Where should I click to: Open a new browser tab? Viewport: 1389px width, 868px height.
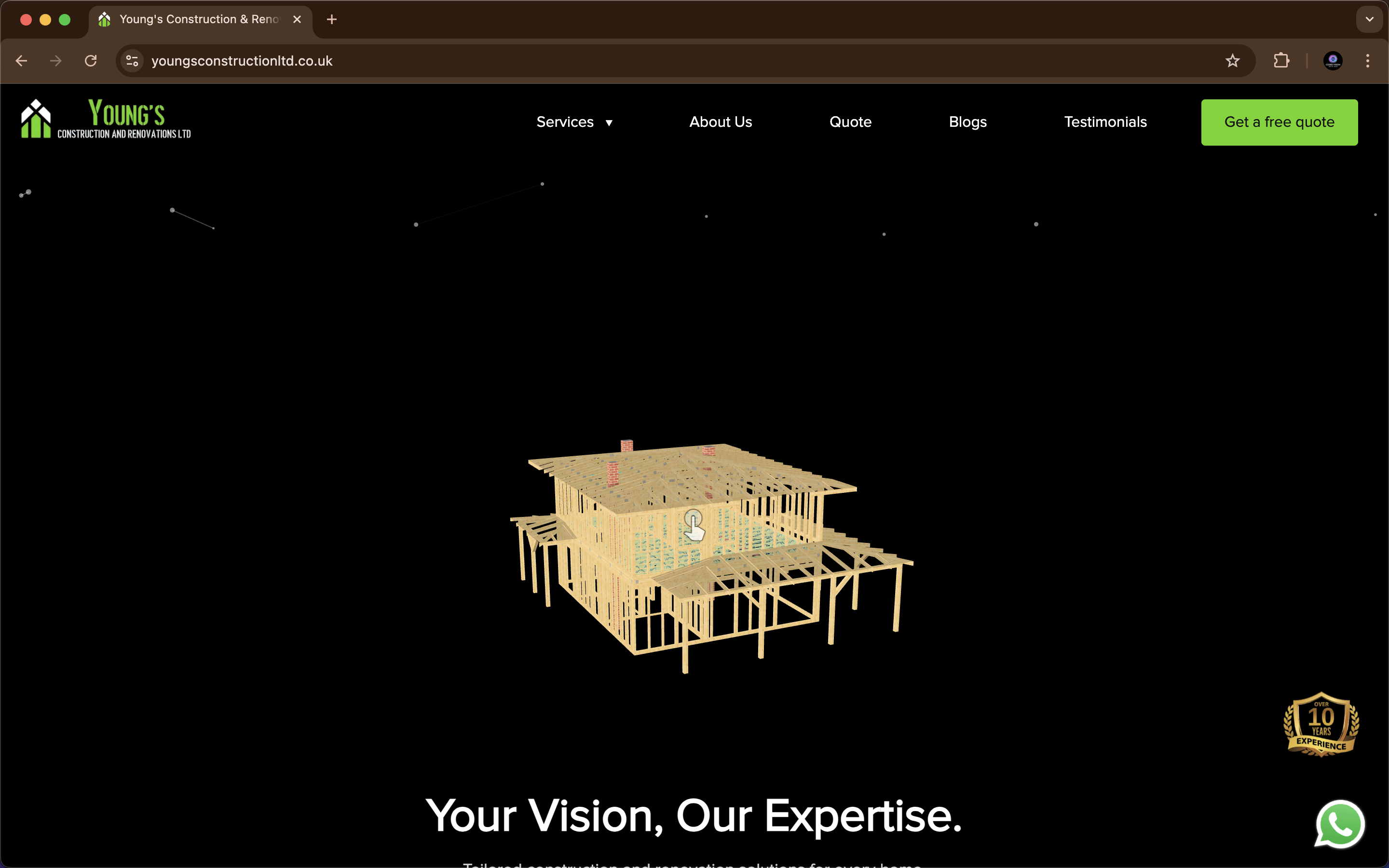(x=331, y=19)
